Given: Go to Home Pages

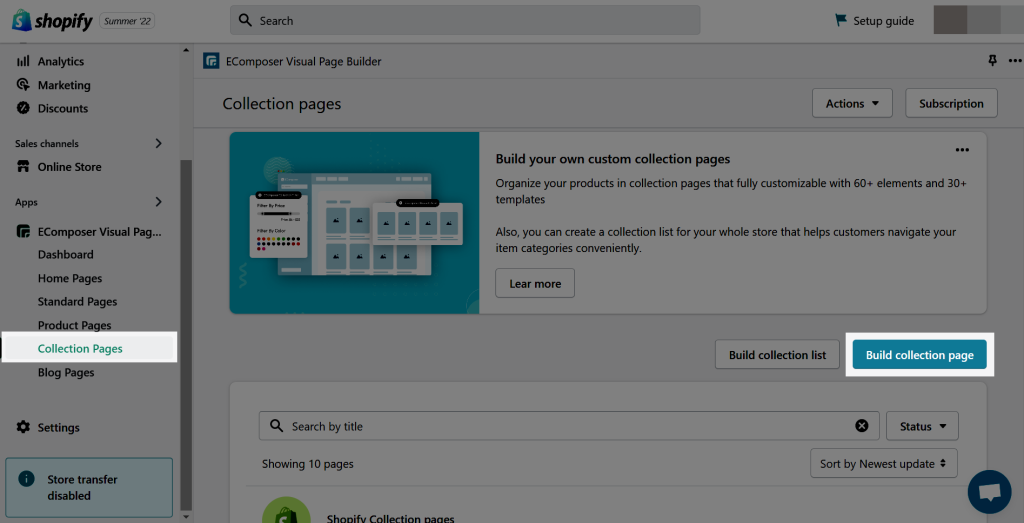Looking at the screenshot, I should [x=70, y=278].
